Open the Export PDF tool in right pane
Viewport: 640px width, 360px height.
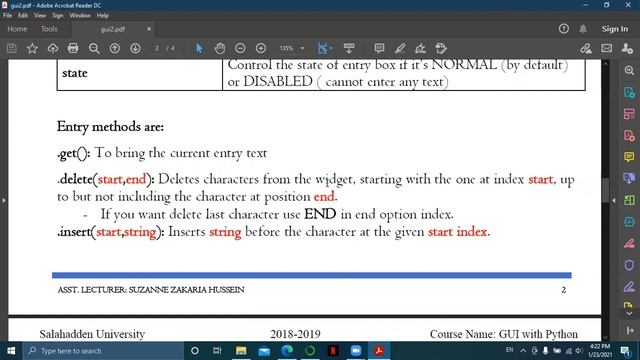[629, 93]
